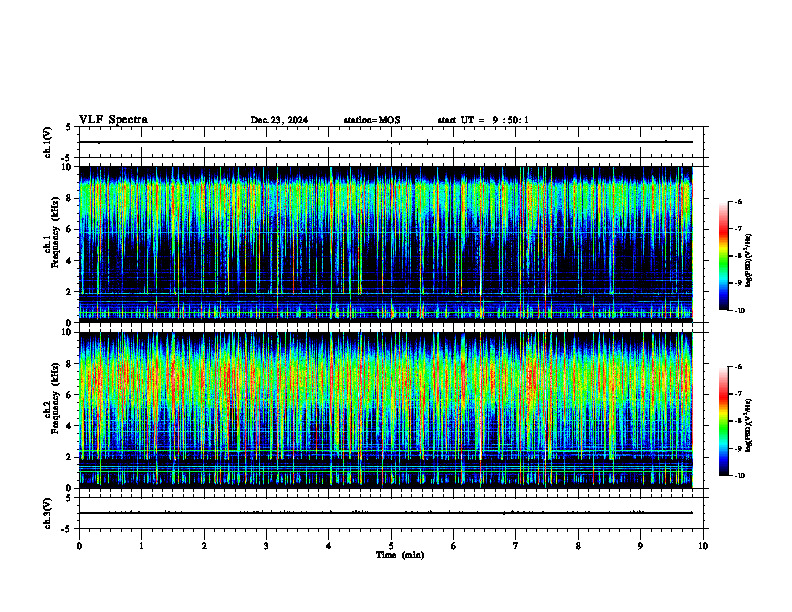Click the '-10' label on ch.2 color bar
This screenshot has height=612, width=792.
click(x=739, y=476)
